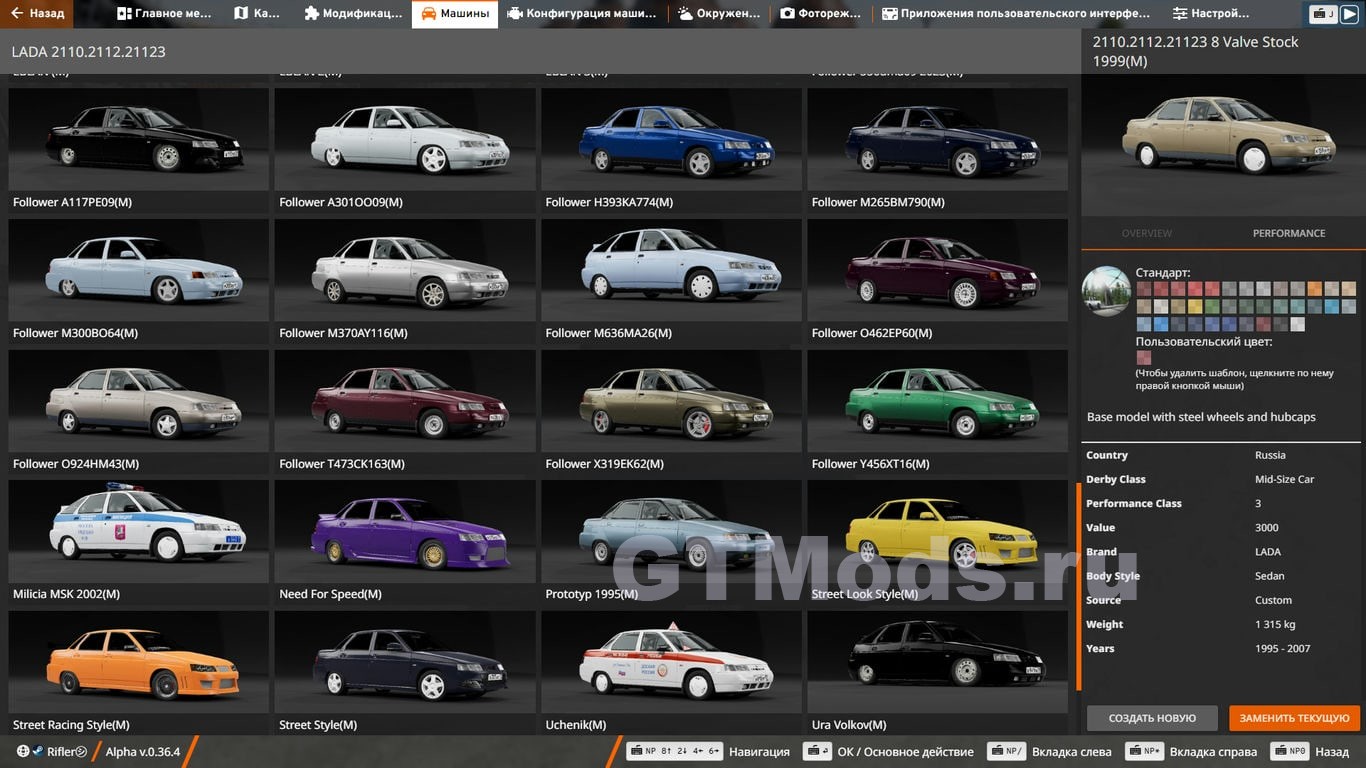
Task: Go back with the top-left Назад button
Action: tap(37, 14)
